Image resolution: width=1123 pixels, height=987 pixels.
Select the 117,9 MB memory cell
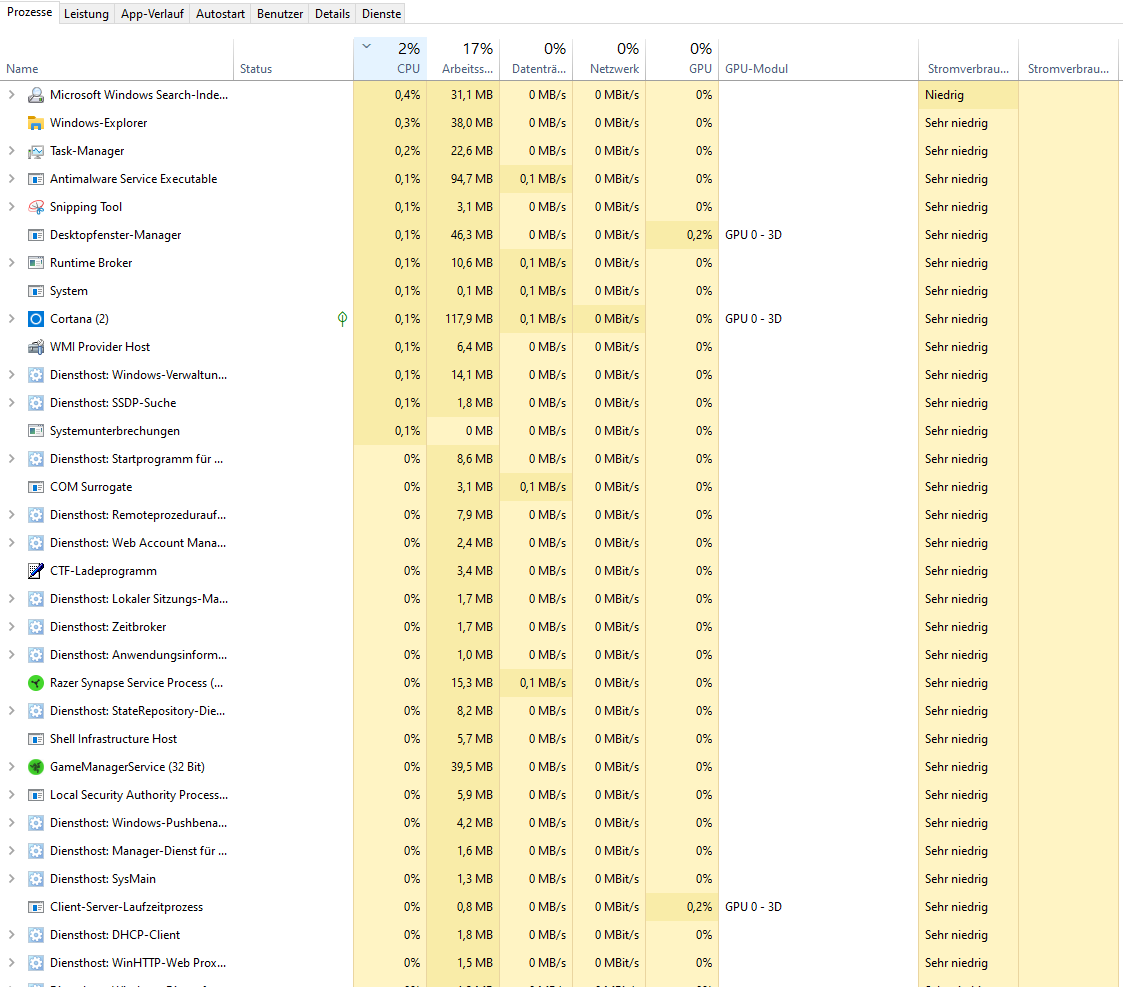pos(463,319)
